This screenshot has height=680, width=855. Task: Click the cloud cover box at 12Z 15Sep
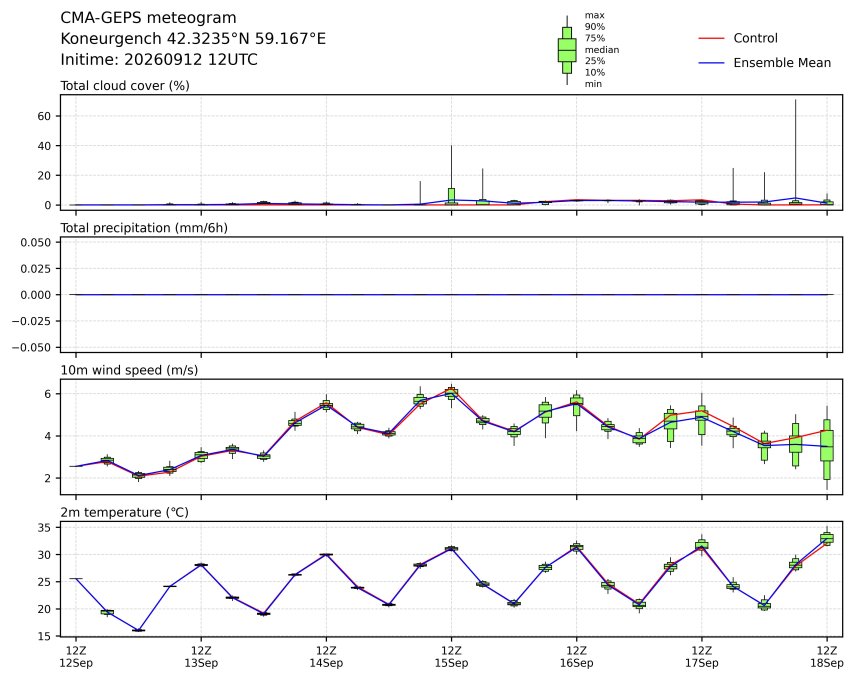pos(451,196)
